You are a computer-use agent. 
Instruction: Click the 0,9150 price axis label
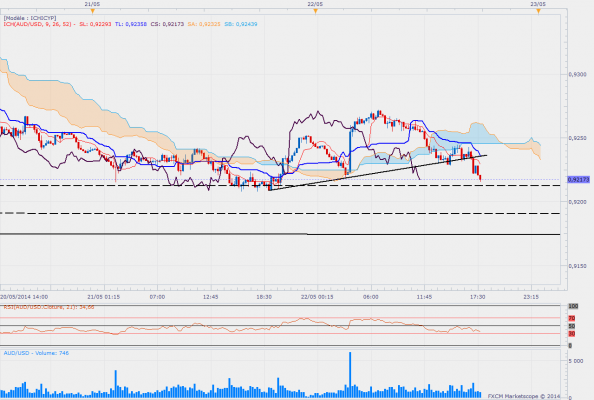(x=577, y=266)
